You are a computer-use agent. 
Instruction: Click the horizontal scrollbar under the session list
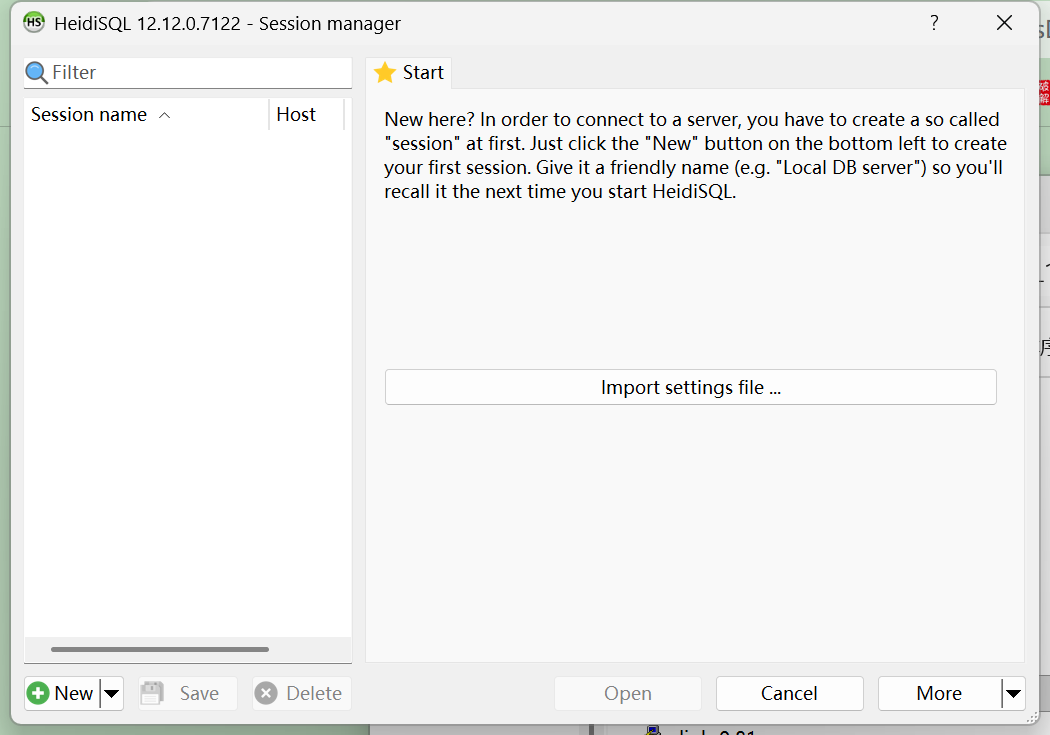tap(160, 649)
